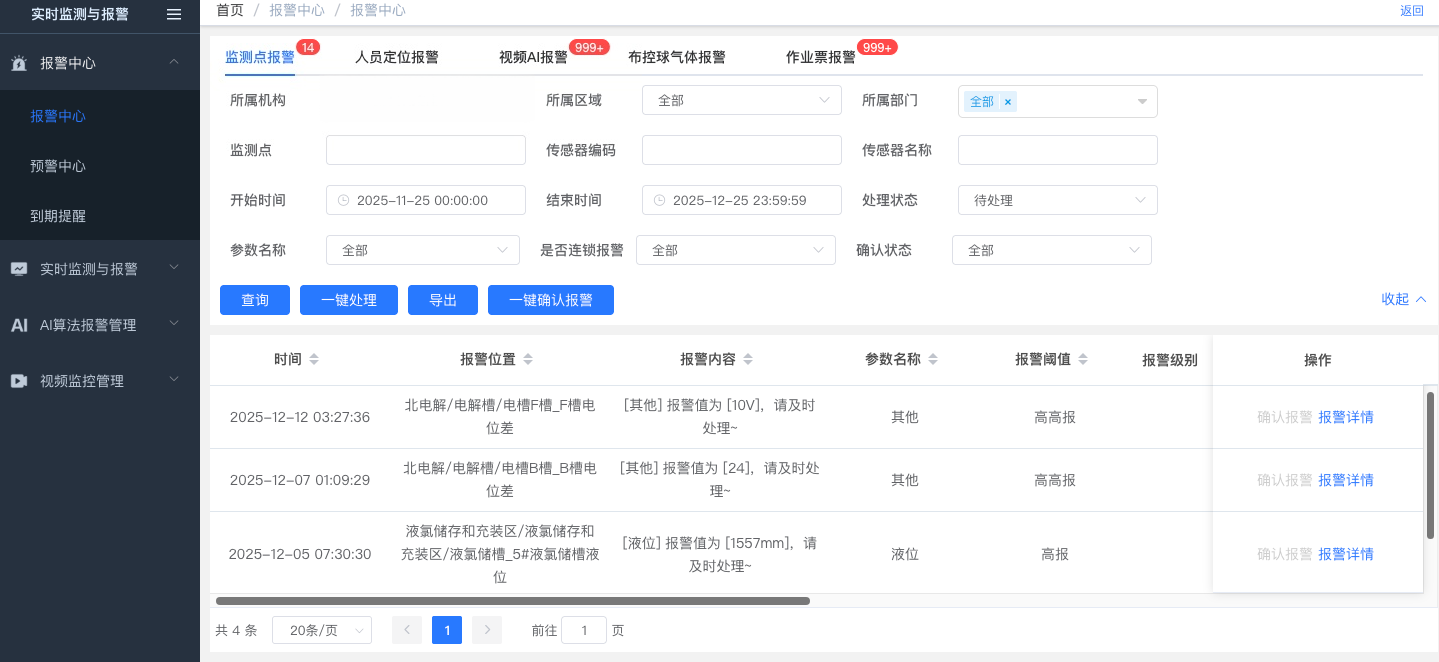Switch to 人员定位报警 tab
Image resolution: width=1439 pixels, height=662 pixels.
pos(396,57)
